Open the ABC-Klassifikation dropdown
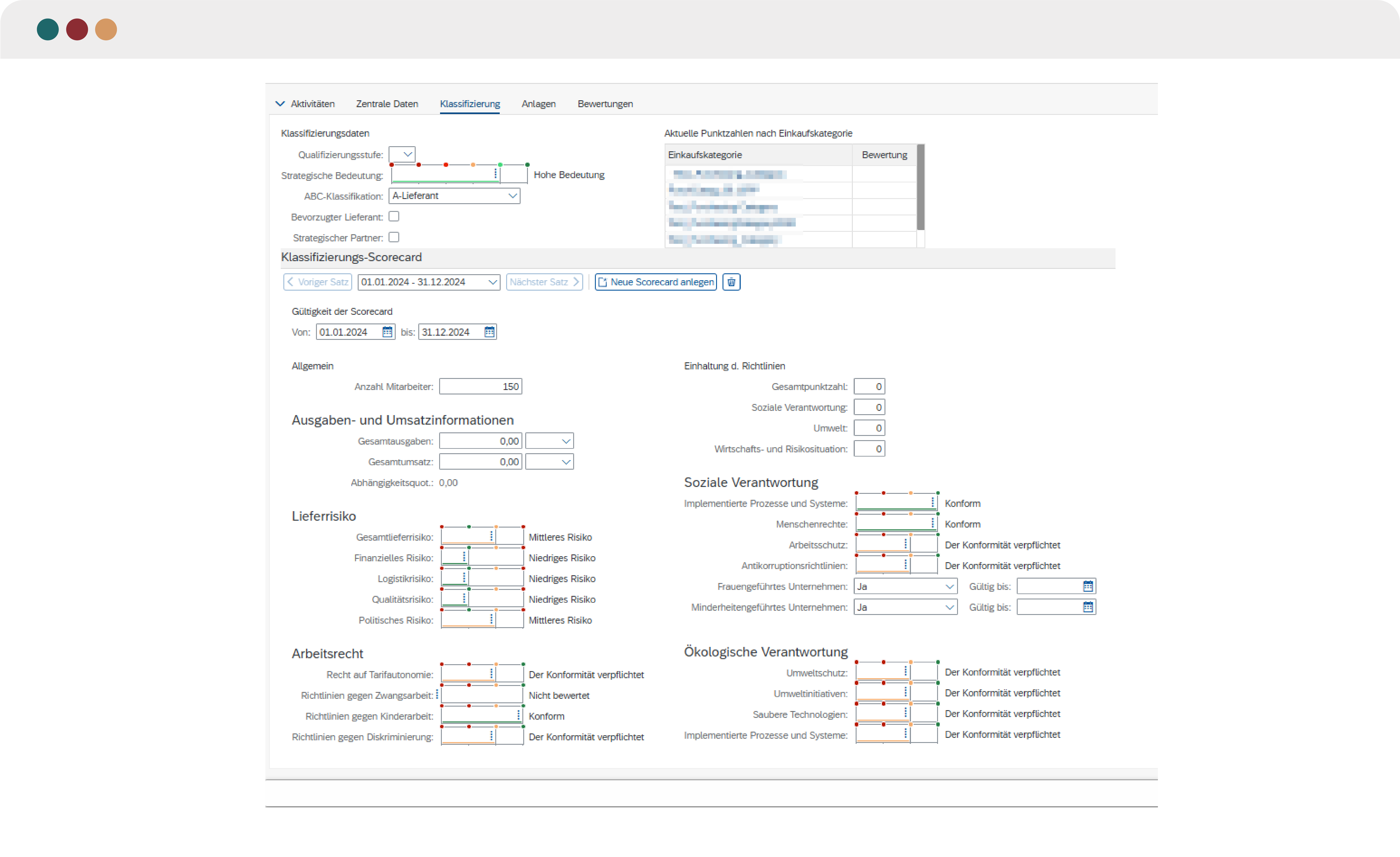 click(454, 196)
